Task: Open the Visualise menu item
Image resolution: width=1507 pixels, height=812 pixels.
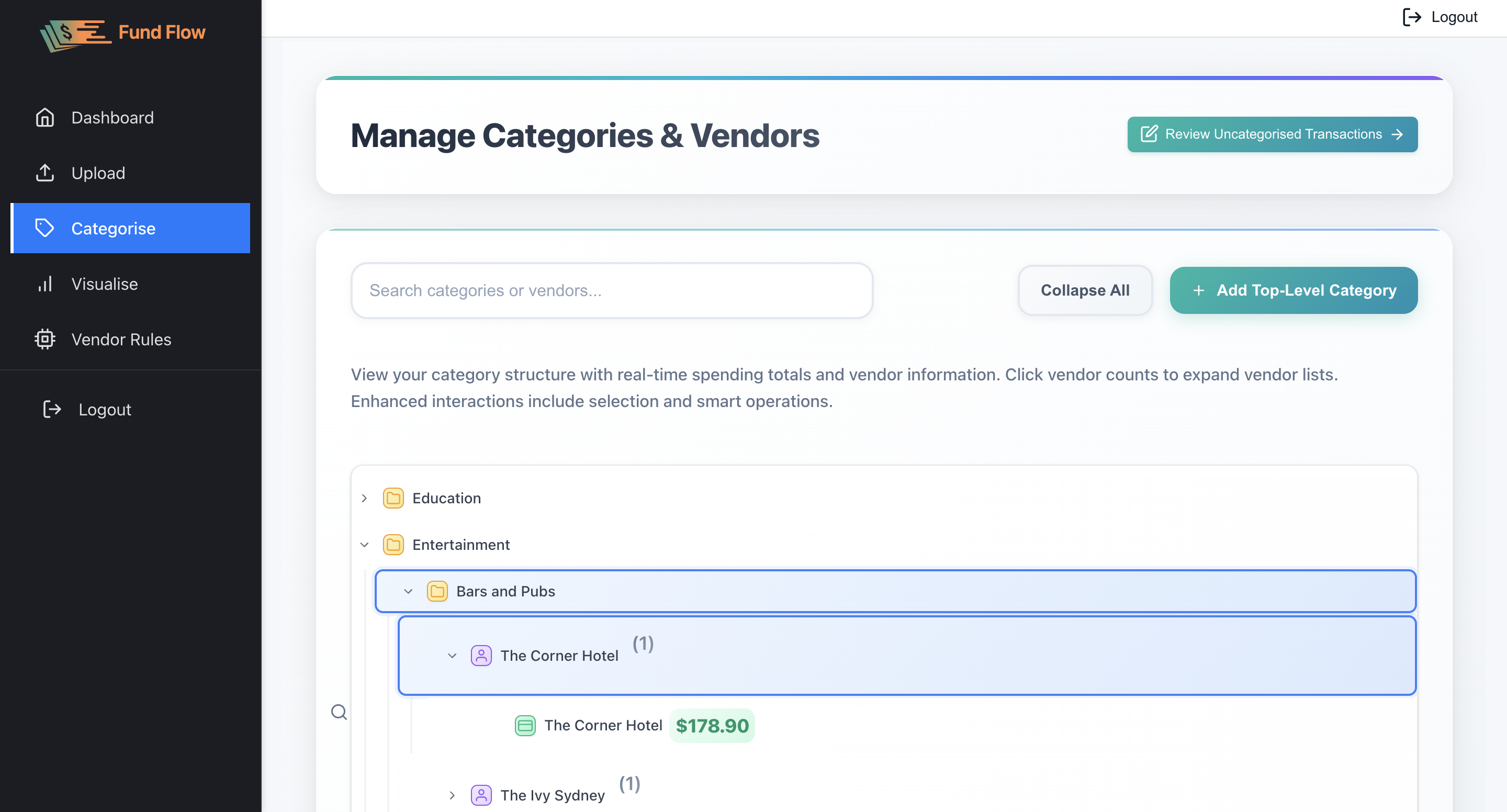Action: coord(130,284)
